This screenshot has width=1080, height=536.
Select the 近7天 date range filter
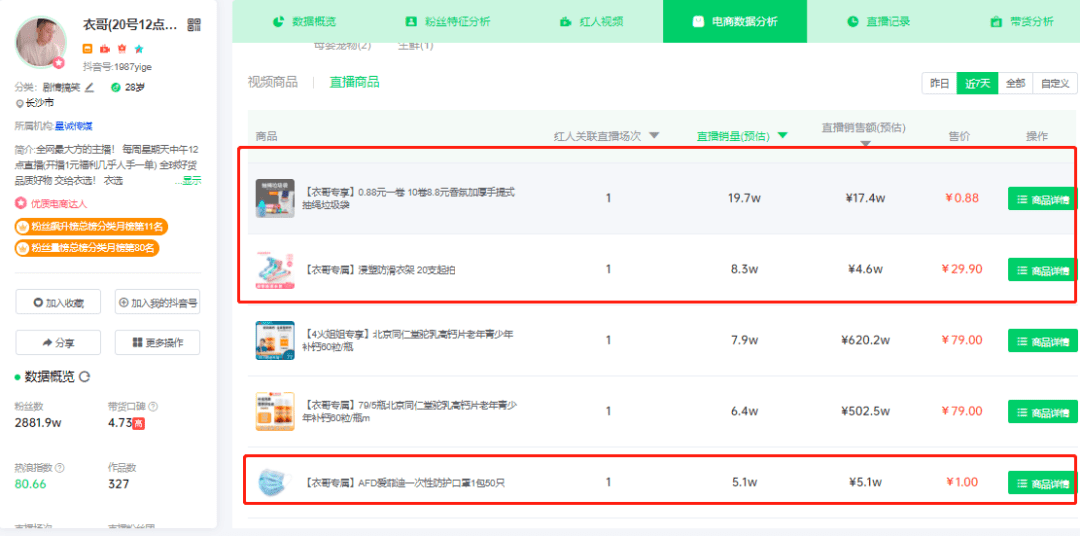point(977,83)
